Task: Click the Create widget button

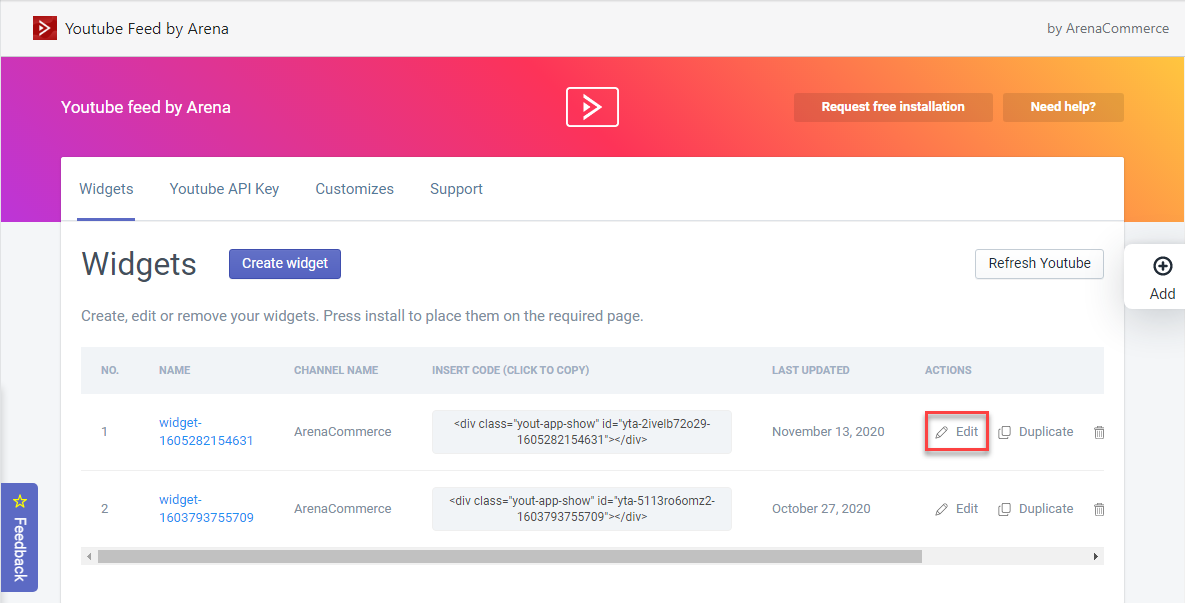Action: point(285,264)
